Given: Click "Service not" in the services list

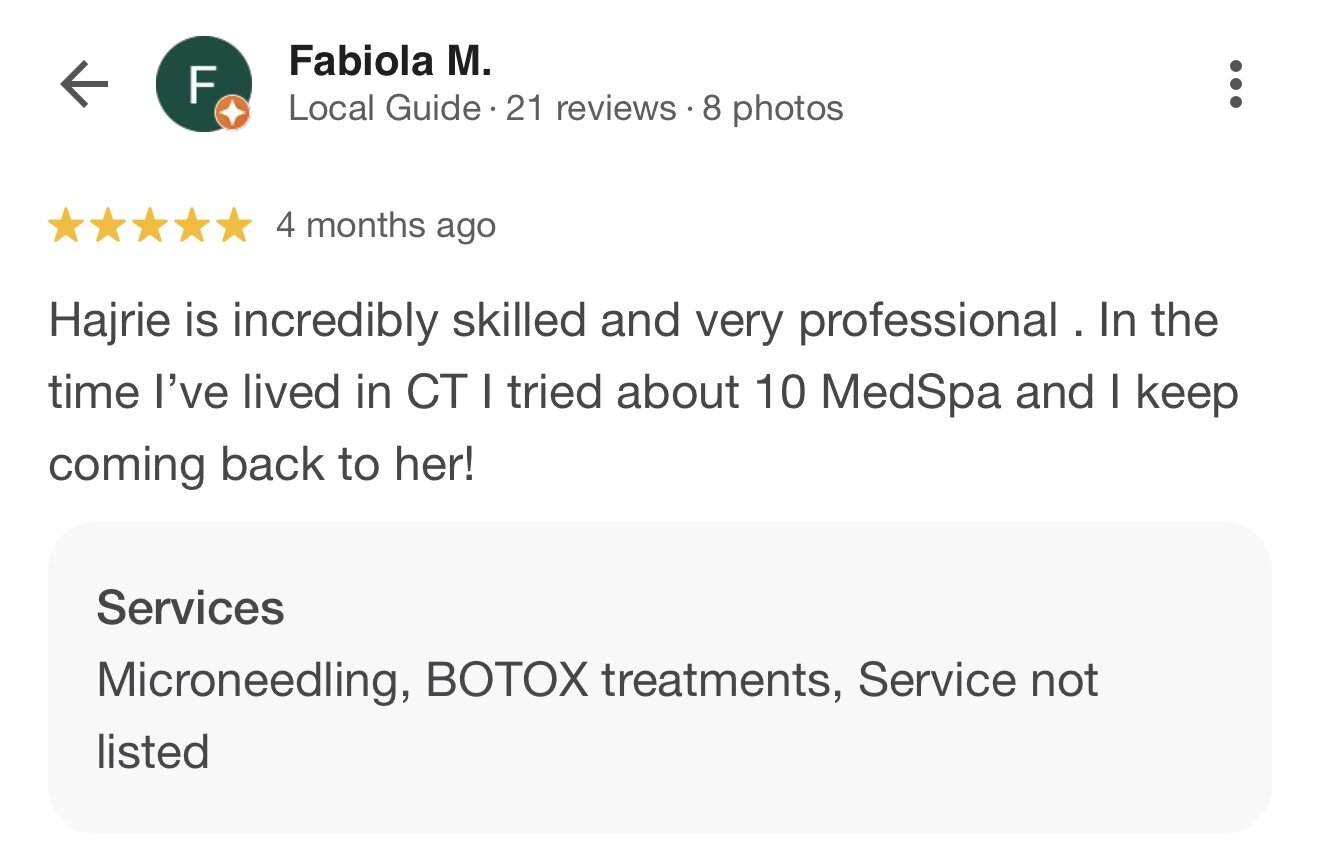Looking at the screenshot, I should 977,681.
